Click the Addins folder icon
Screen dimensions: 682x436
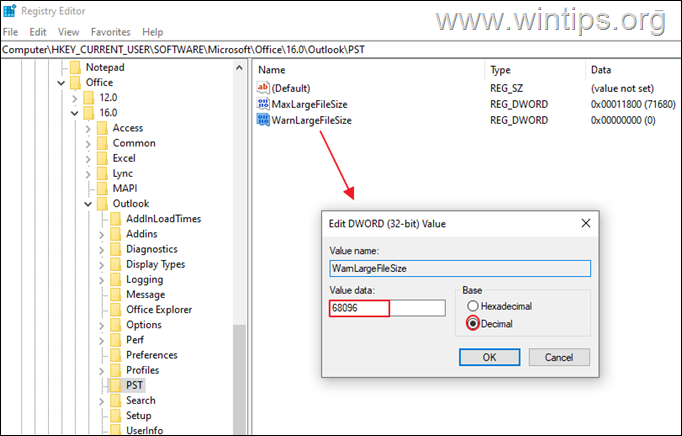click(x=116, y=234)
